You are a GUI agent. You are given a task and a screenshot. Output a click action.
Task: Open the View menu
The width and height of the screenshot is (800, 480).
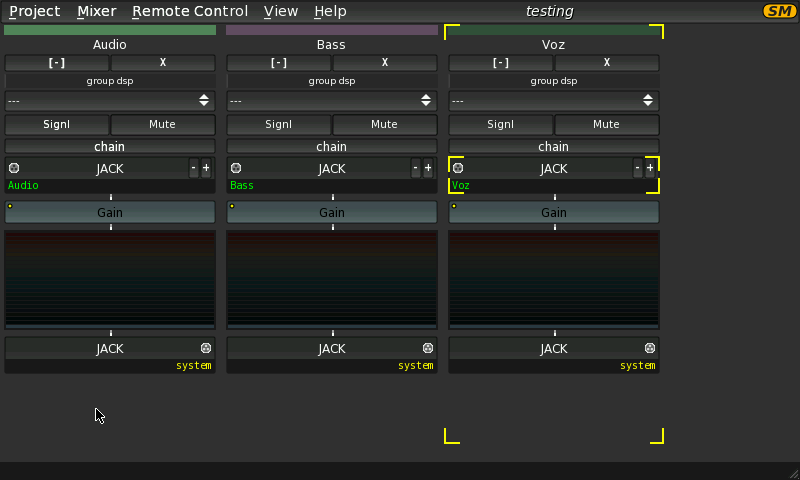281,11
